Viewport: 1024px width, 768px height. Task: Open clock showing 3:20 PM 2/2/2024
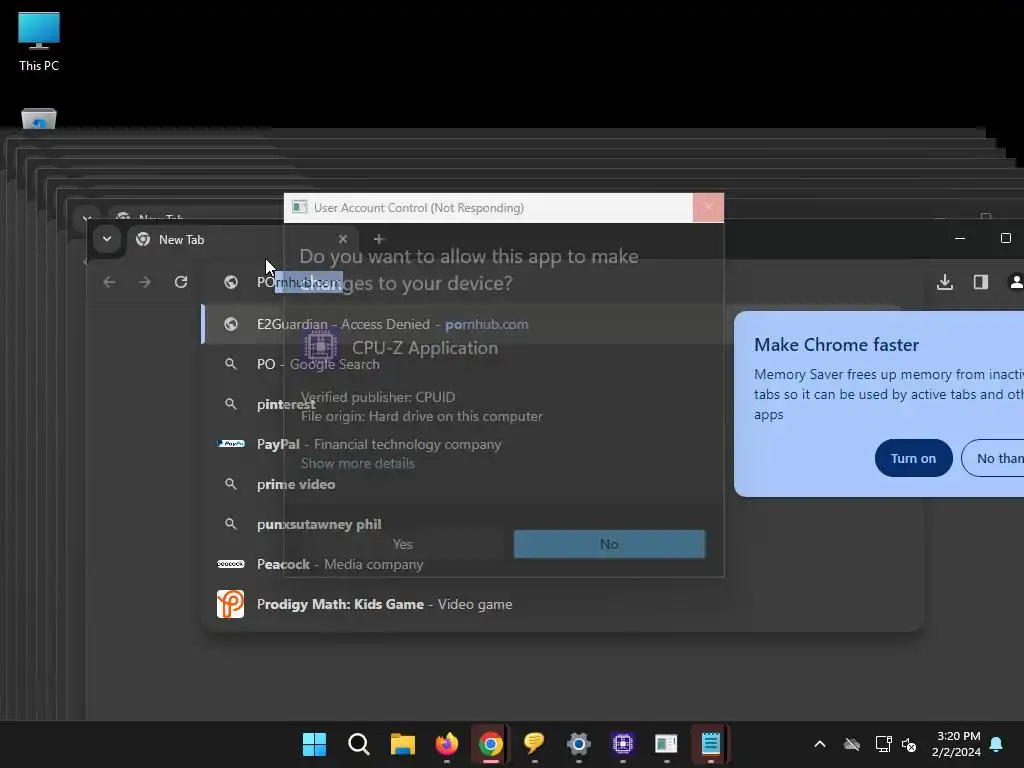click(957, 744)
